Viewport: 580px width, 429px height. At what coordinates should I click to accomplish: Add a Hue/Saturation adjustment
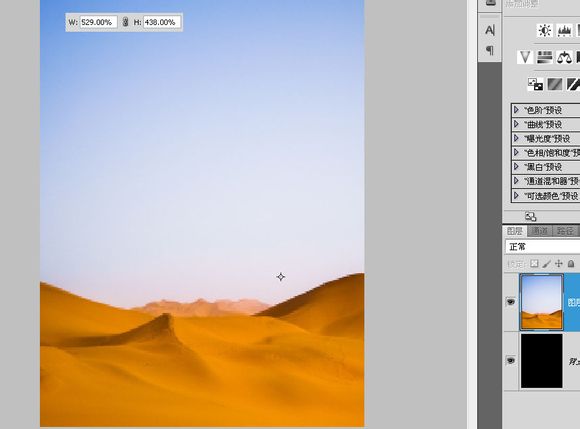tap(544, 57)
